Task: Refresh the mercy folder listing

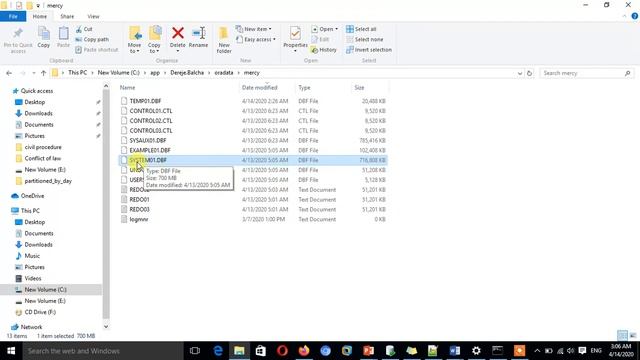Action: tap(529, 73)
